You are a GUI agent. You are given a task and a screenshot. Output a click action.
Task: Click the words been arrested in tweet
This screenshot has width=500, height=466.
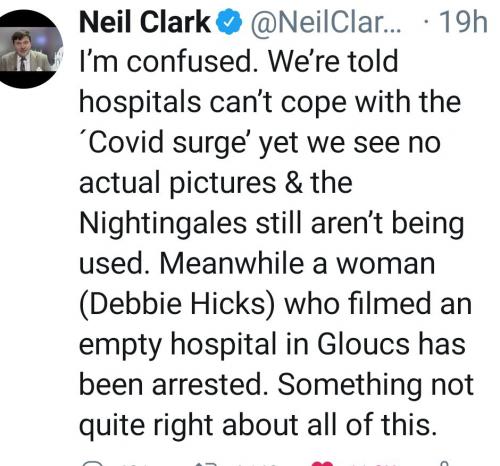click(174, 384)
